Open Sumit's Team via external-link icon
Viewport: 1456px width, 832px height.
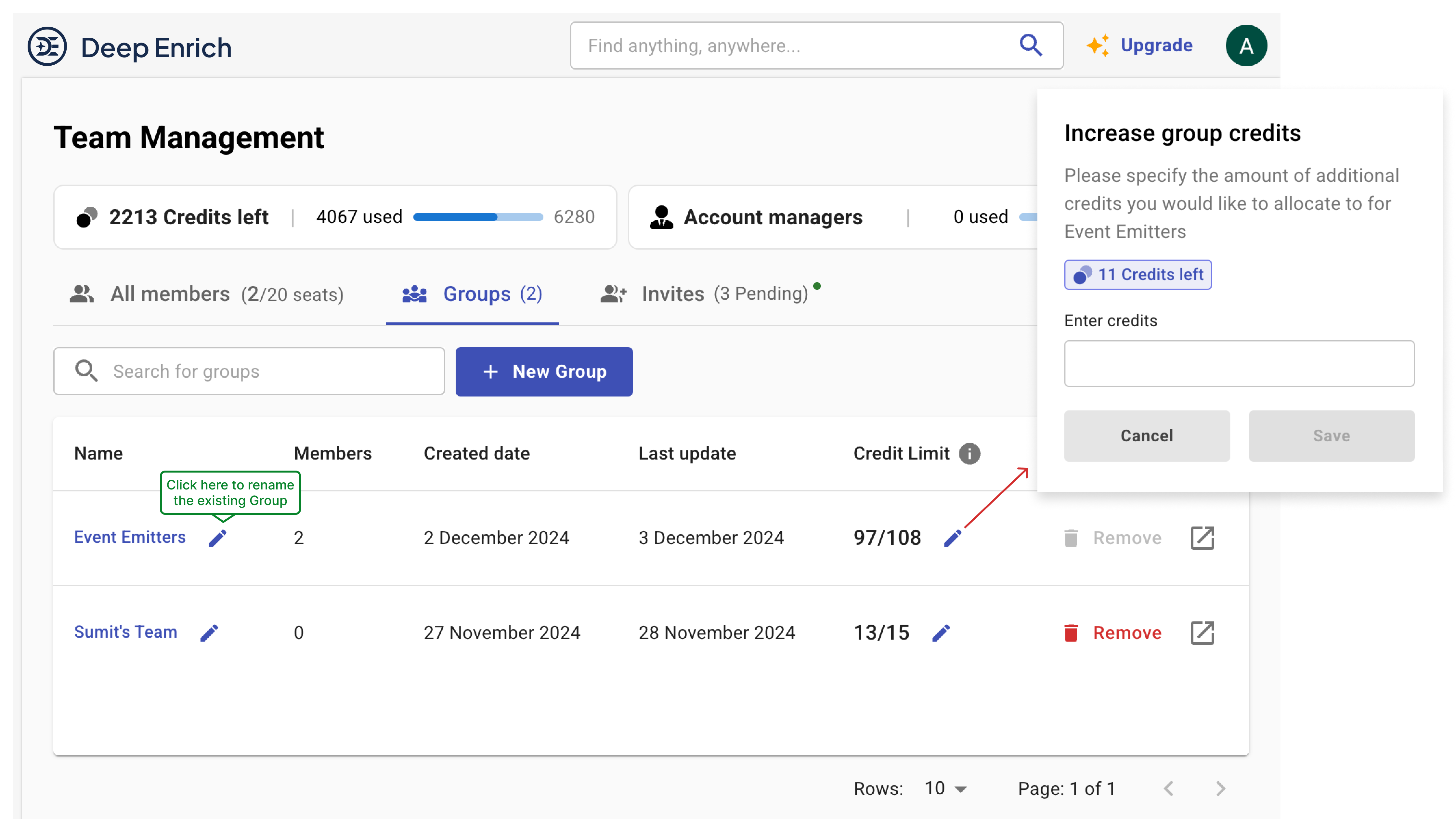click(1202, 632)
